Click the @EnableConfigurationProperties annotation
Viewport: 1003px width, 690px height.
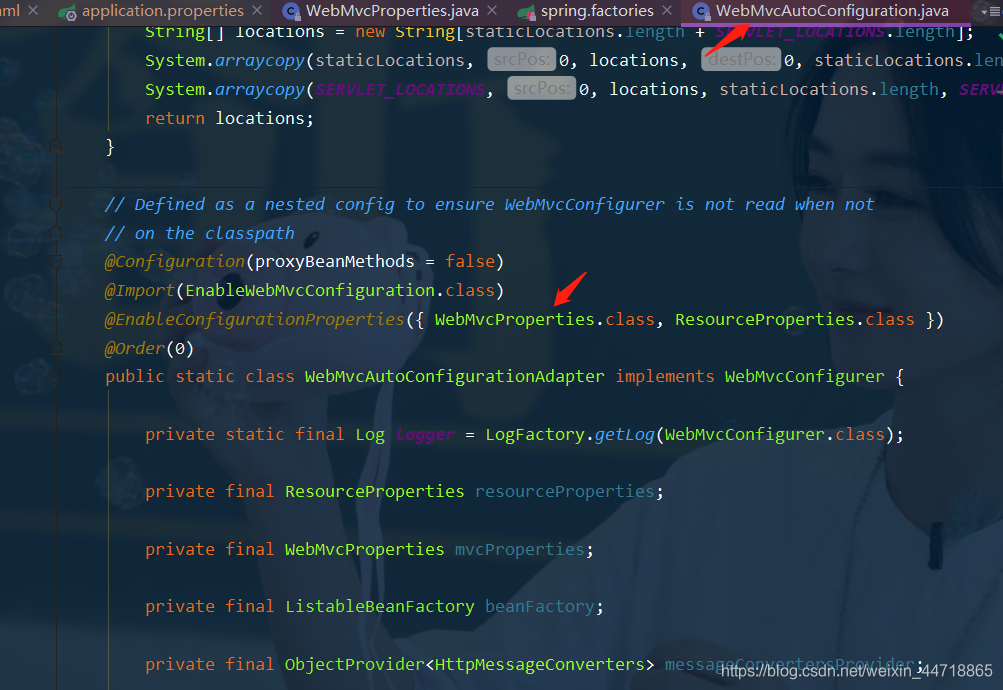click(255, 319)
